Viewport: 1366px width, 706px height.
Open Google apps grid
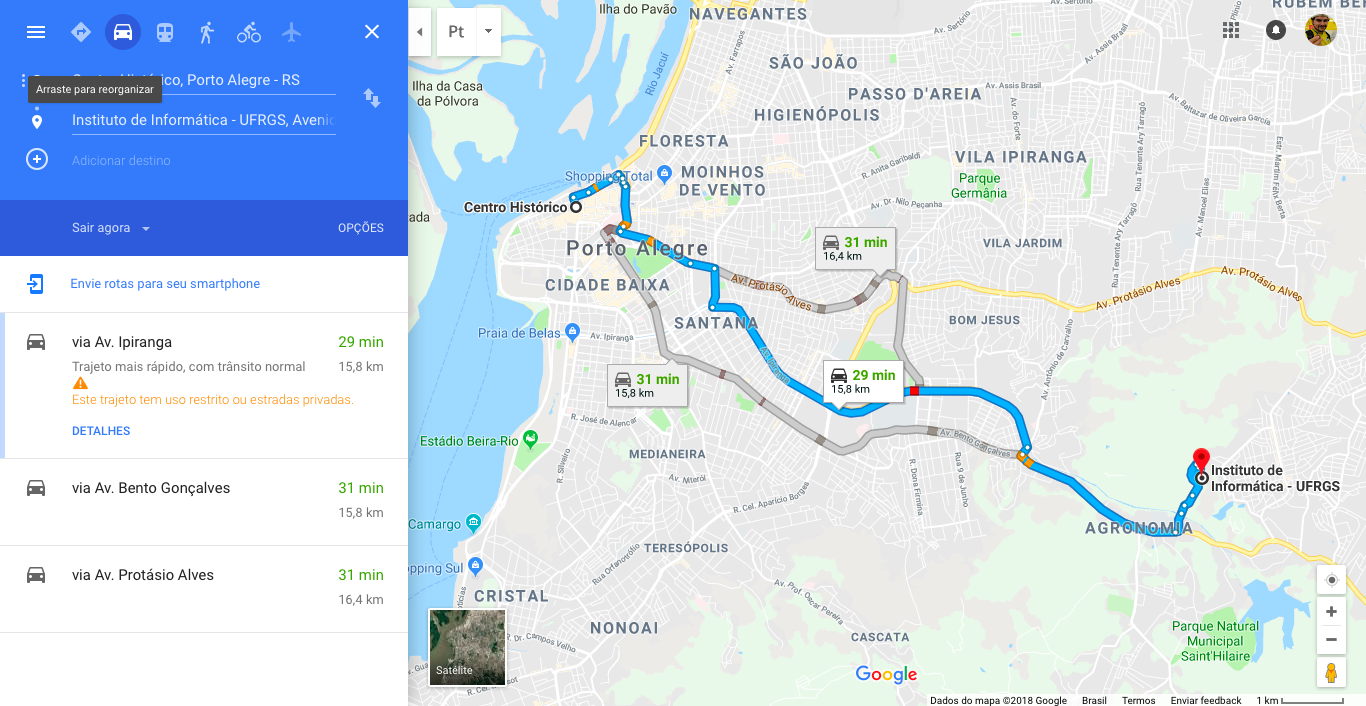pos(1231,30)
